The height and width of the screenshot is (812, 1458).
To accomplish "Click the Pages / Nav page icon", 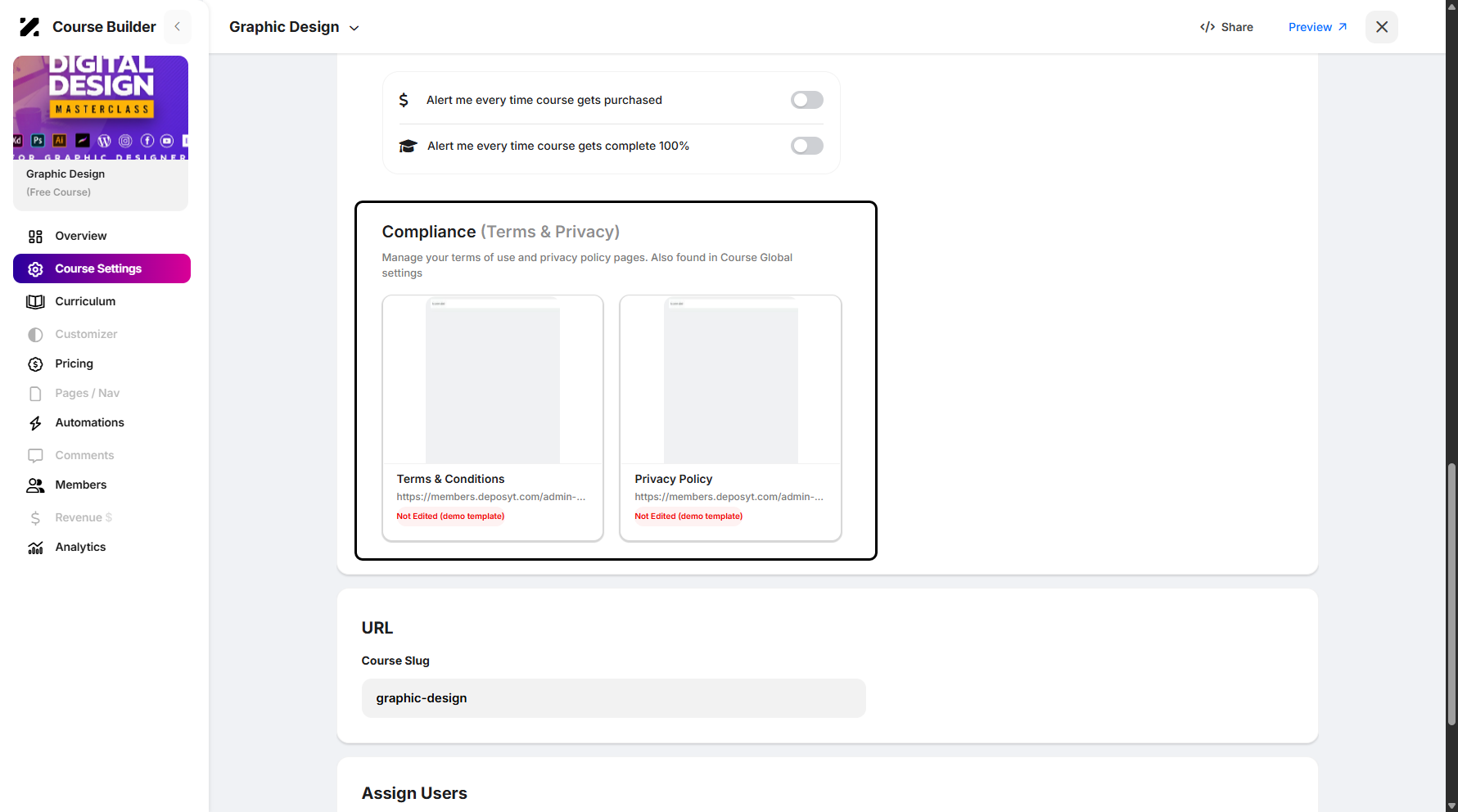I will coord(35,394).
